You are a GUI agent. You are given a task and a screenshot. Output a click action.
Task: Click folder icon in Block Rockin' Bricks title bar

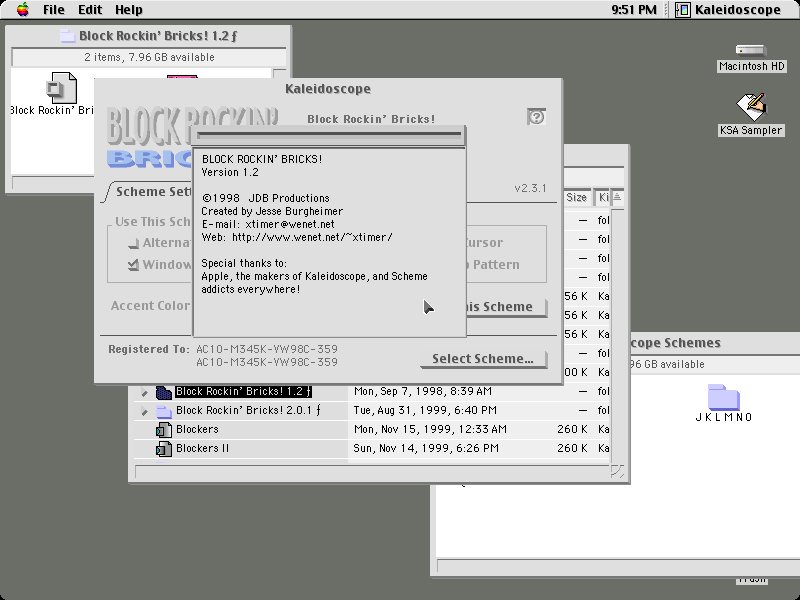click(67, 36)
